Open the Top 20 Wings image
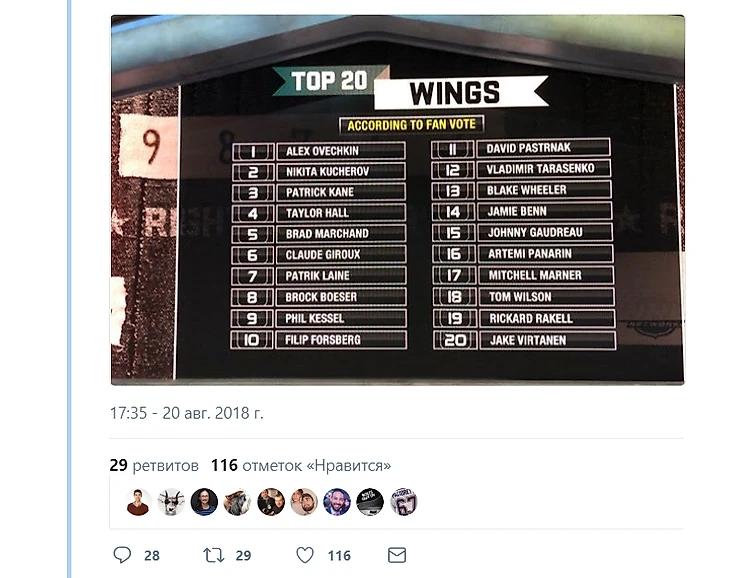 (398, 200)
